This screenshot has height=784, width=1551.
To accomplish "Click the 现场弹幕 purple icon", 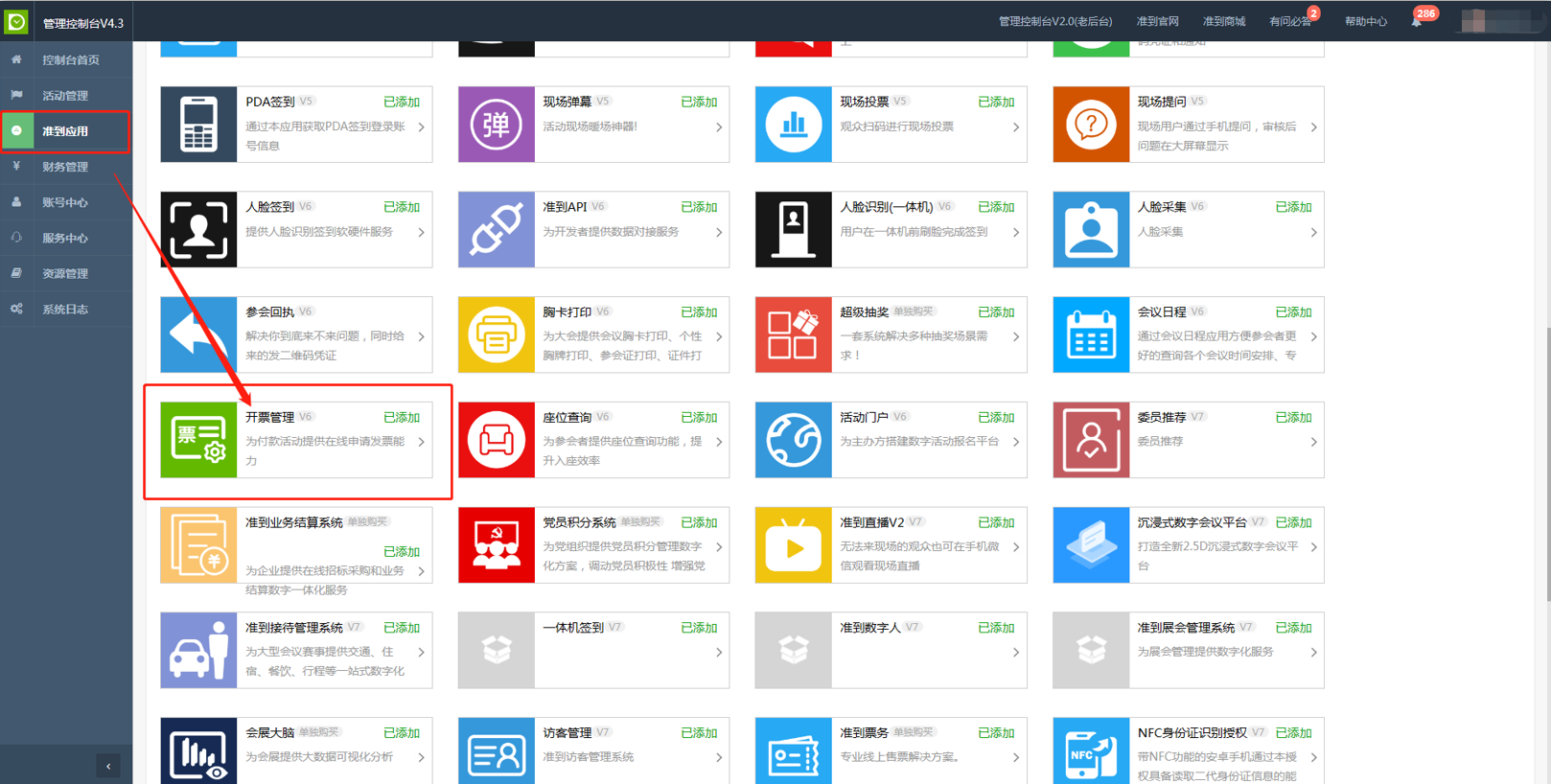I will point(496,125).
